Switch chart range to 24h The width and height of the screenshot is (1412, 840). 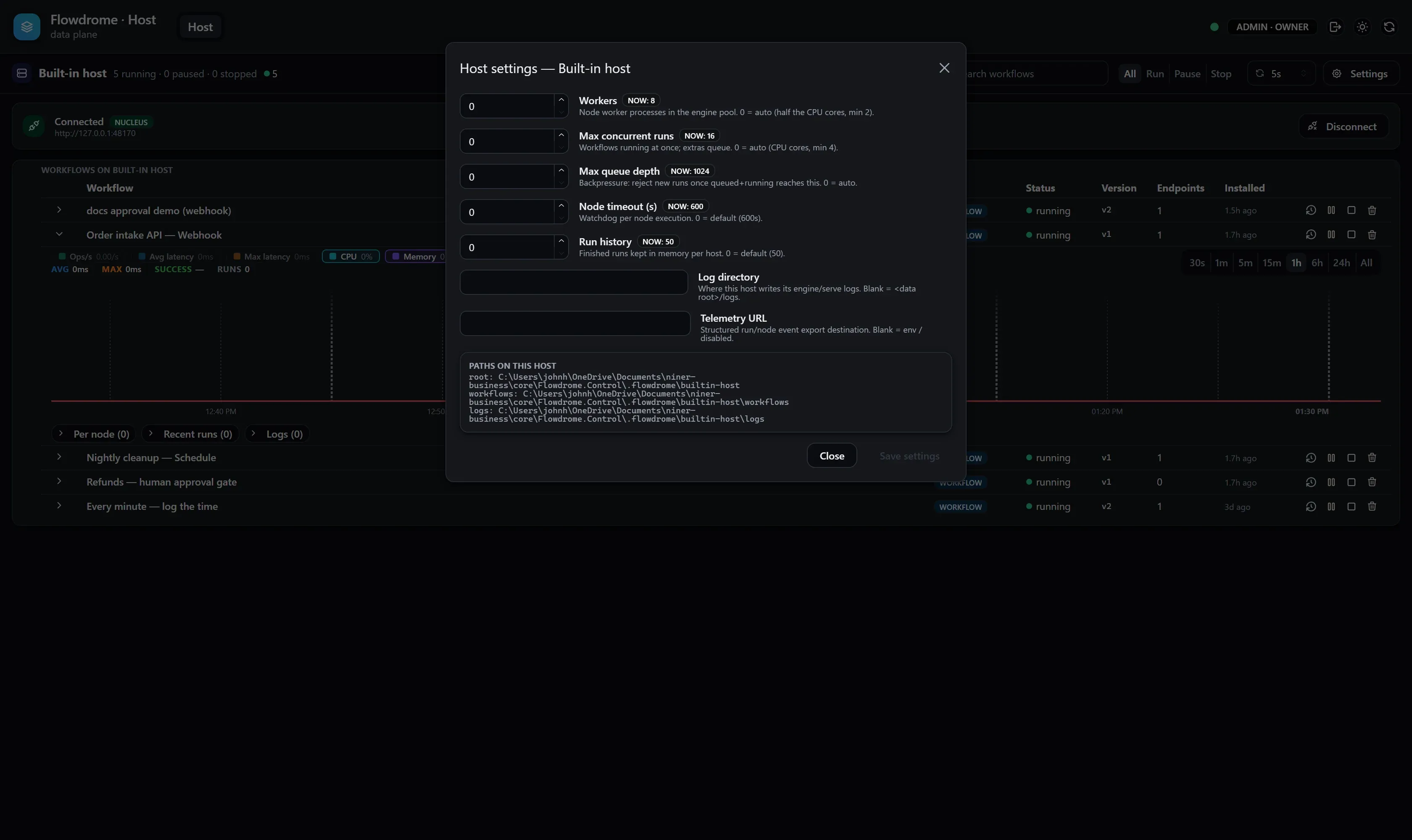coord(1341,262)
